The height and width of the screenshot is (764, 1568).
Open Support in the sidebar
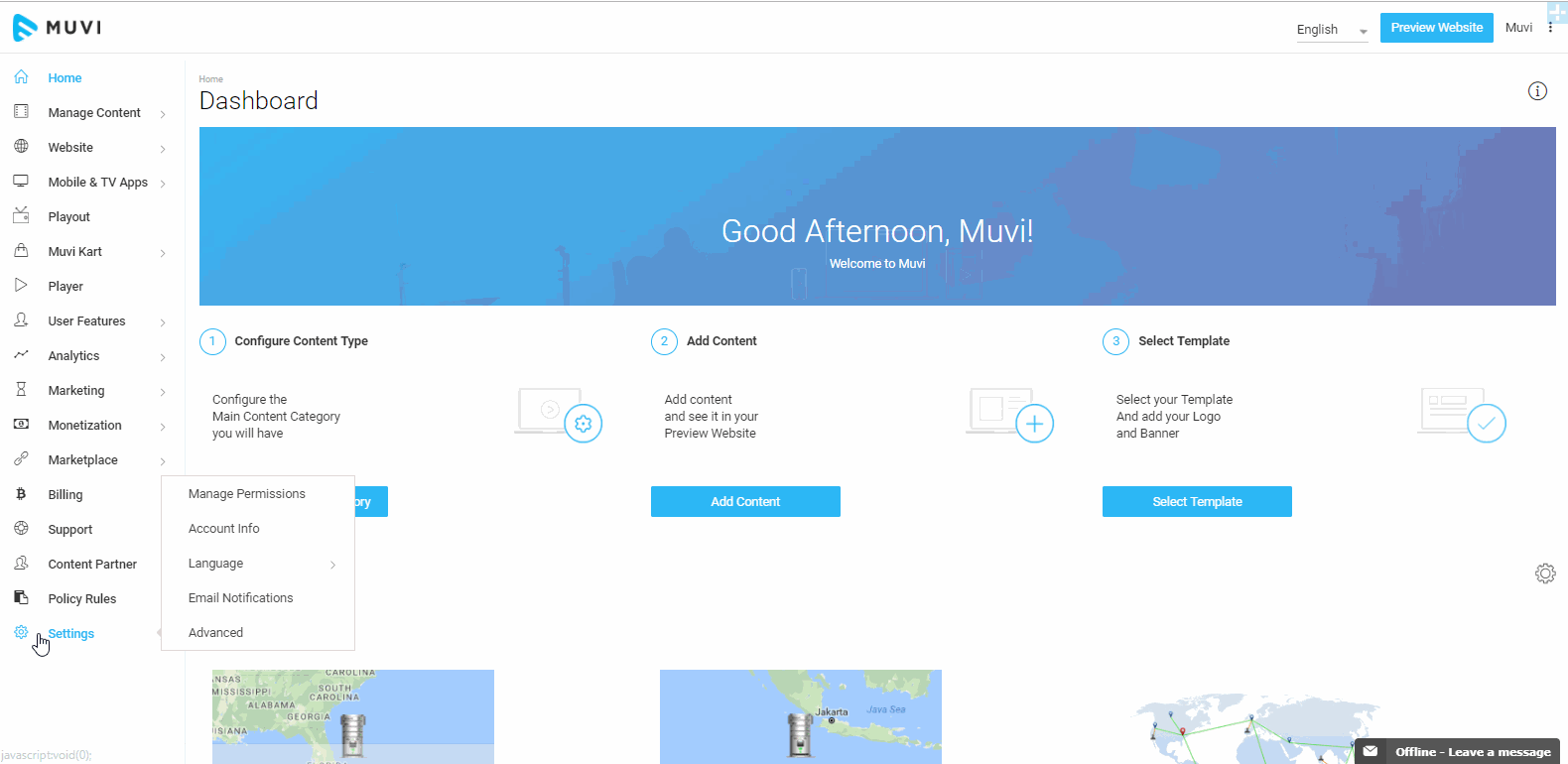pos(70,529)
